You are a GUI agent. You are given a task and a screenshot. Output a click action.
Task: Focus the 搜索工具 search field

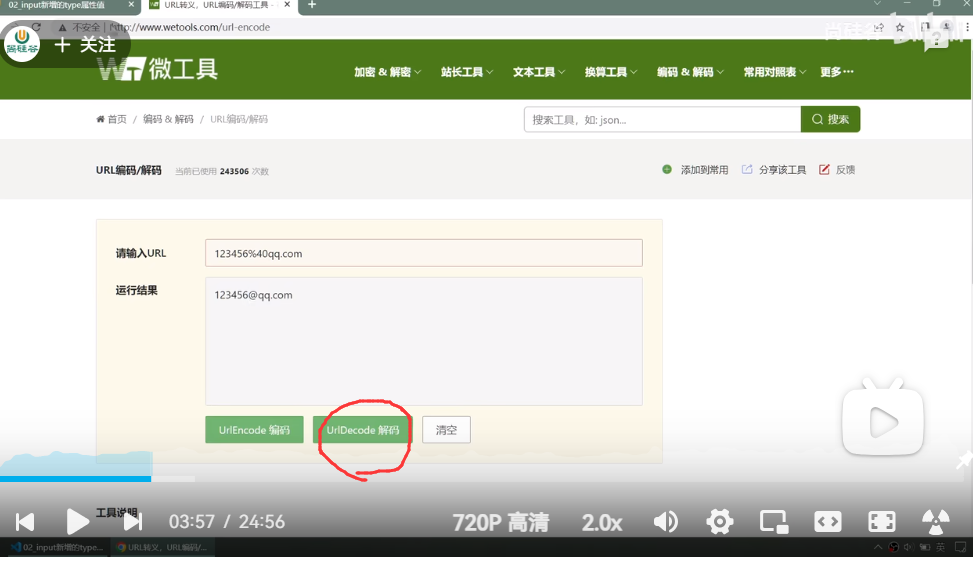(662, 119)
